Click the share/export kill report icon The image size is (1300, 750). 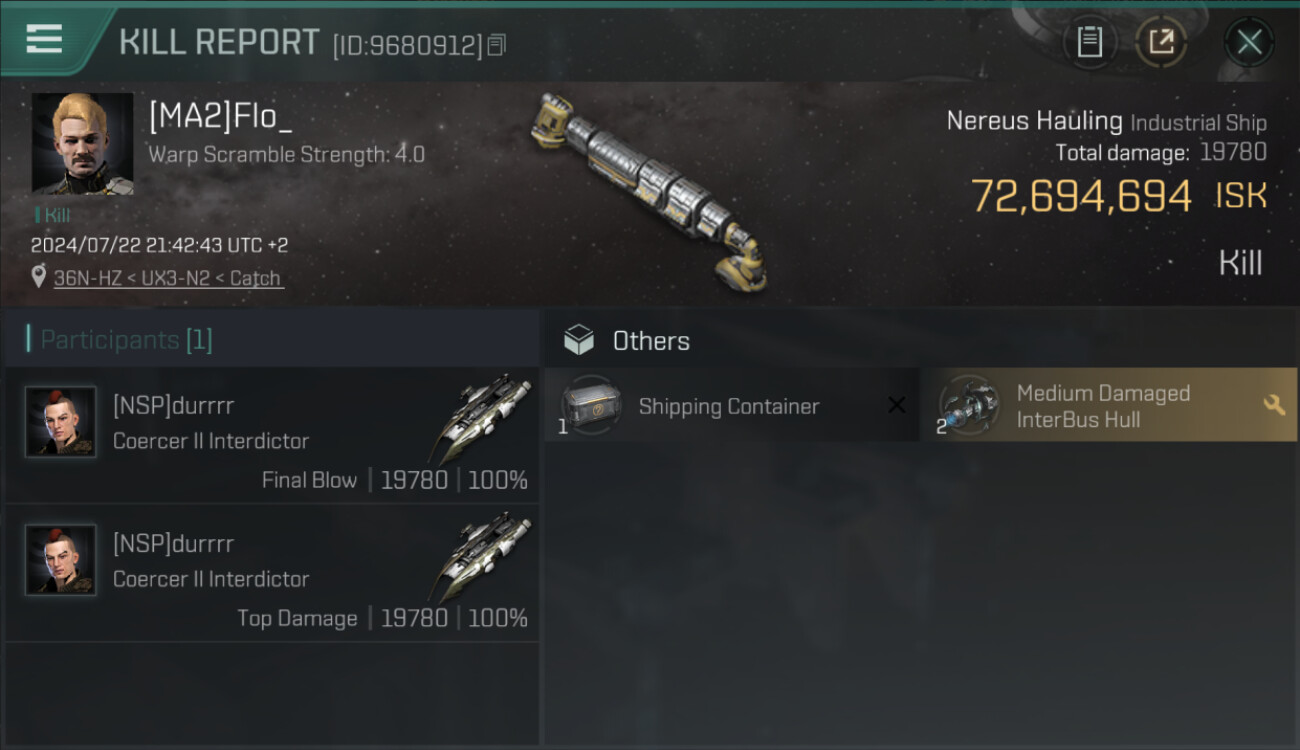(x=1161, y=42)
